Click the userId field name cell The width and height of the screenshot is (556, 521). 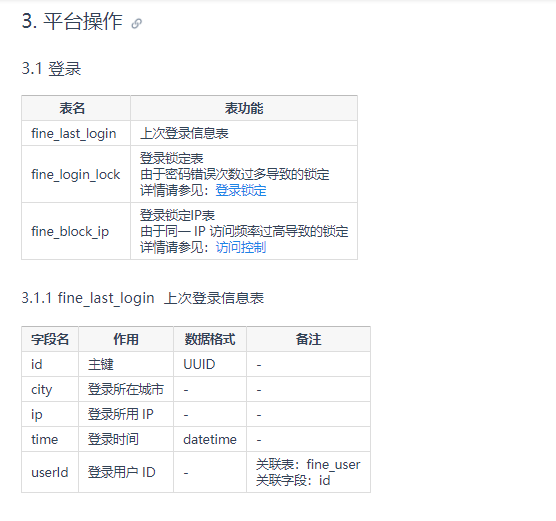click(x=50, y=472)
